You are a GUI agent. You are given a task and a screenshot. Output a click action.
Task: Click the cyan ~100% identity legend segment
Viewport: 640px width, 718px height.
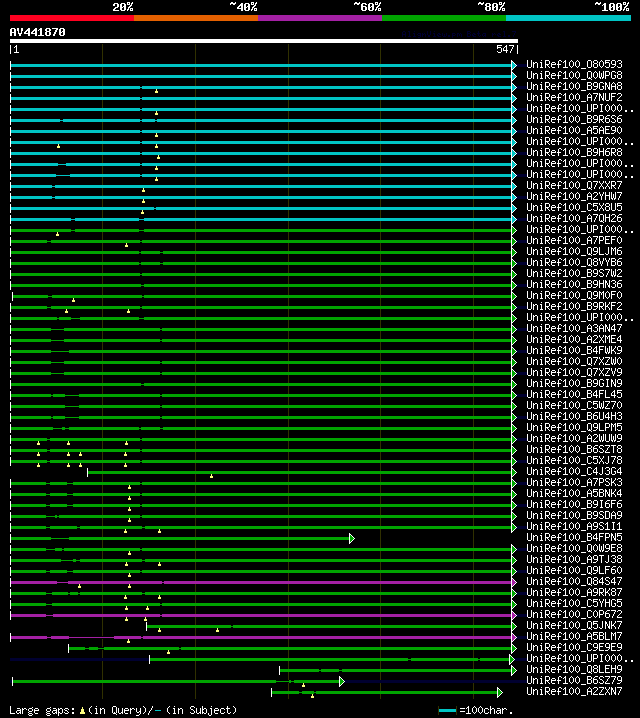(x=569, y=18)
